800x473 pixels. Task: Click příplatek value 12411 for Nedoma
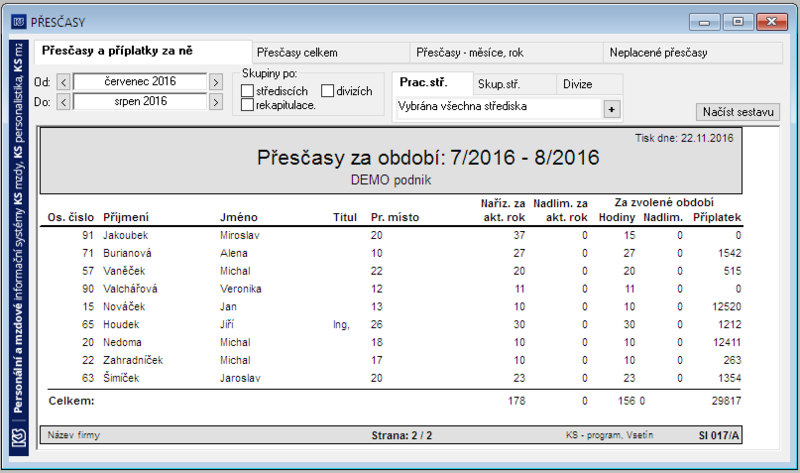[x=727, y=342]
